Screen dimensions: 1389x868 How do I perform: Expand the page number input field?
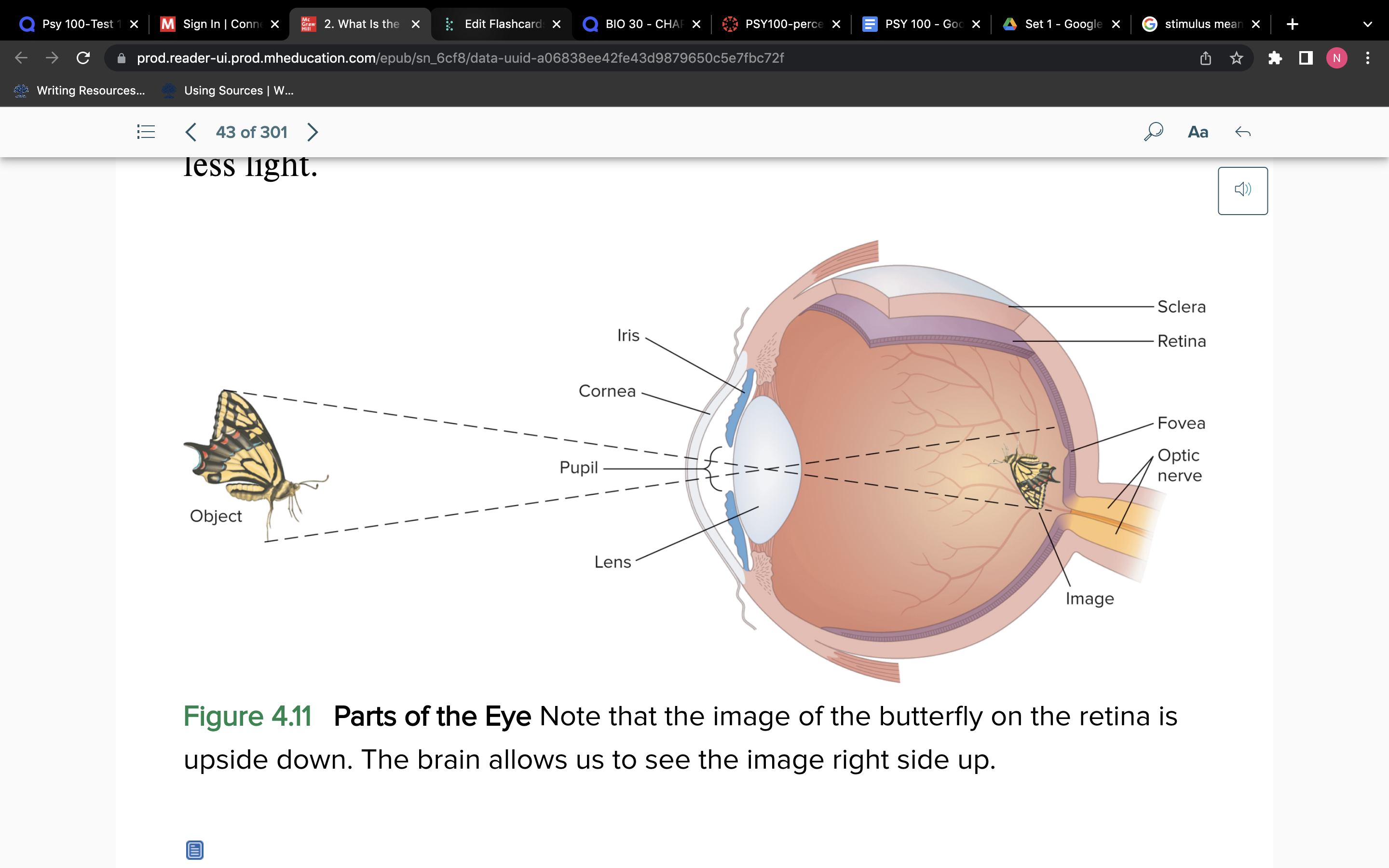(250, 131)
